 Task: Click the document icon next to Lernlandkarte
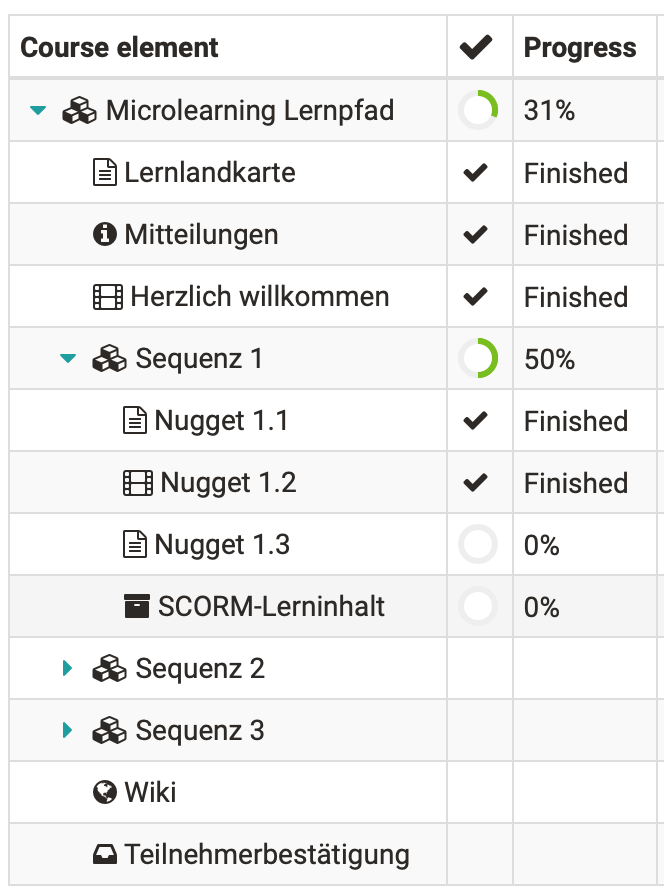click(105, 172)
